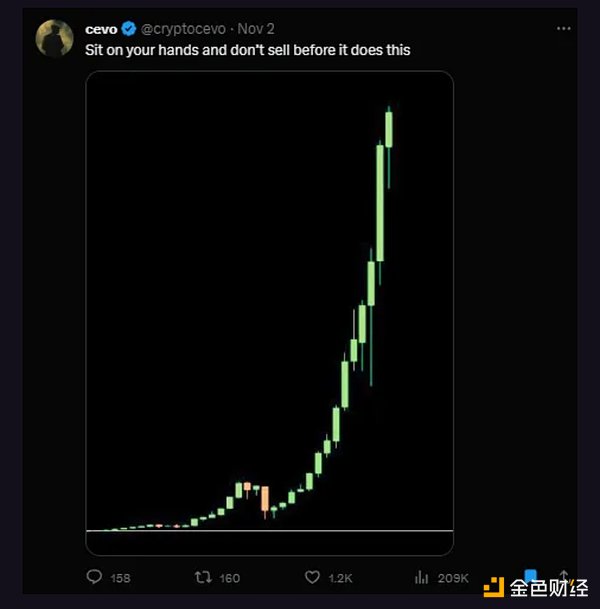Click the orange candle in the chart

pyautogui.click(x=265, y=498)
